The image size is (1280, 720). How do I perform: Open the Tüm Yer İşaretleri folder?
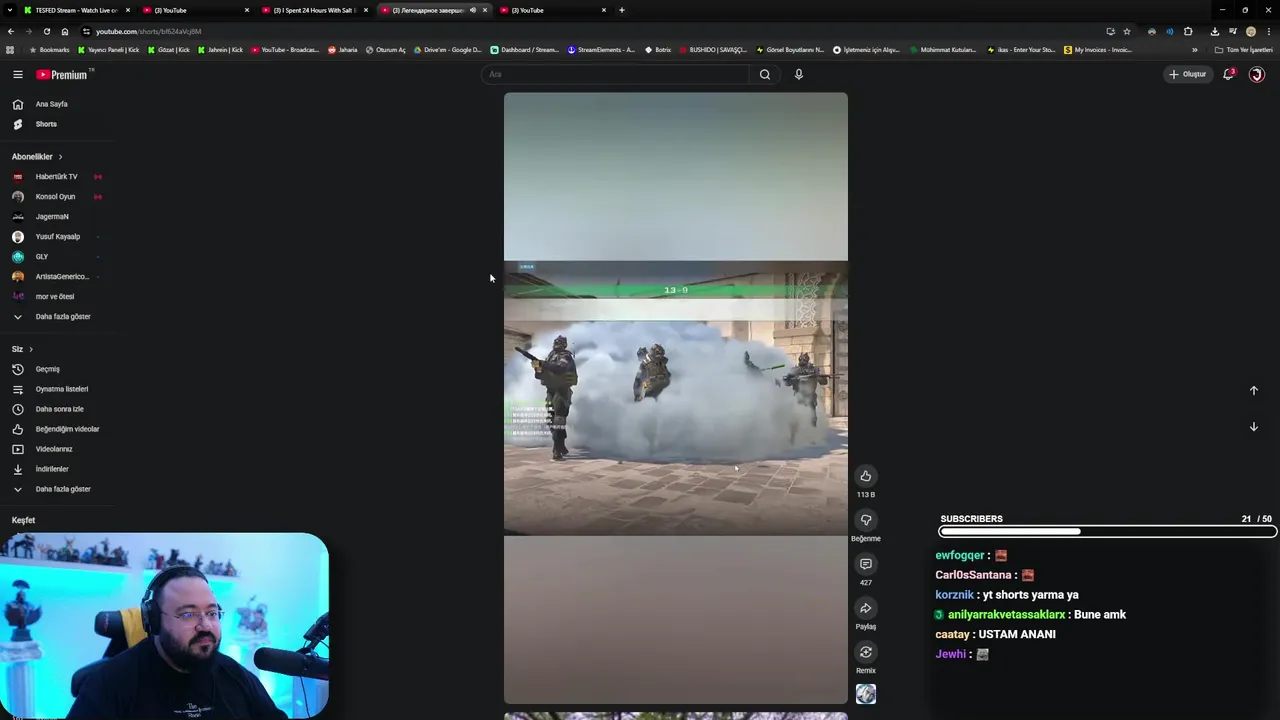1243,50
